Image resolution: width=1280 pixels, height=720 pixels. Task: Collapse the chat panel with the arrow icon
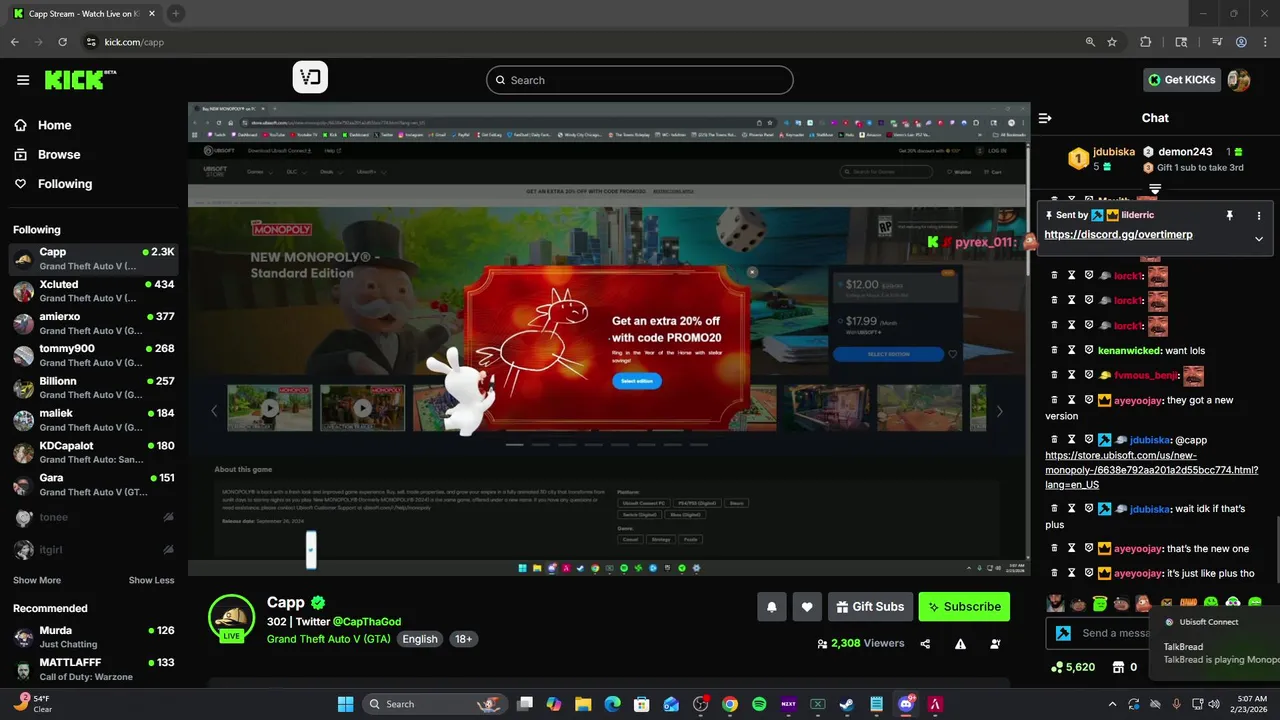pyautogui.click(x=1045, y=118)
